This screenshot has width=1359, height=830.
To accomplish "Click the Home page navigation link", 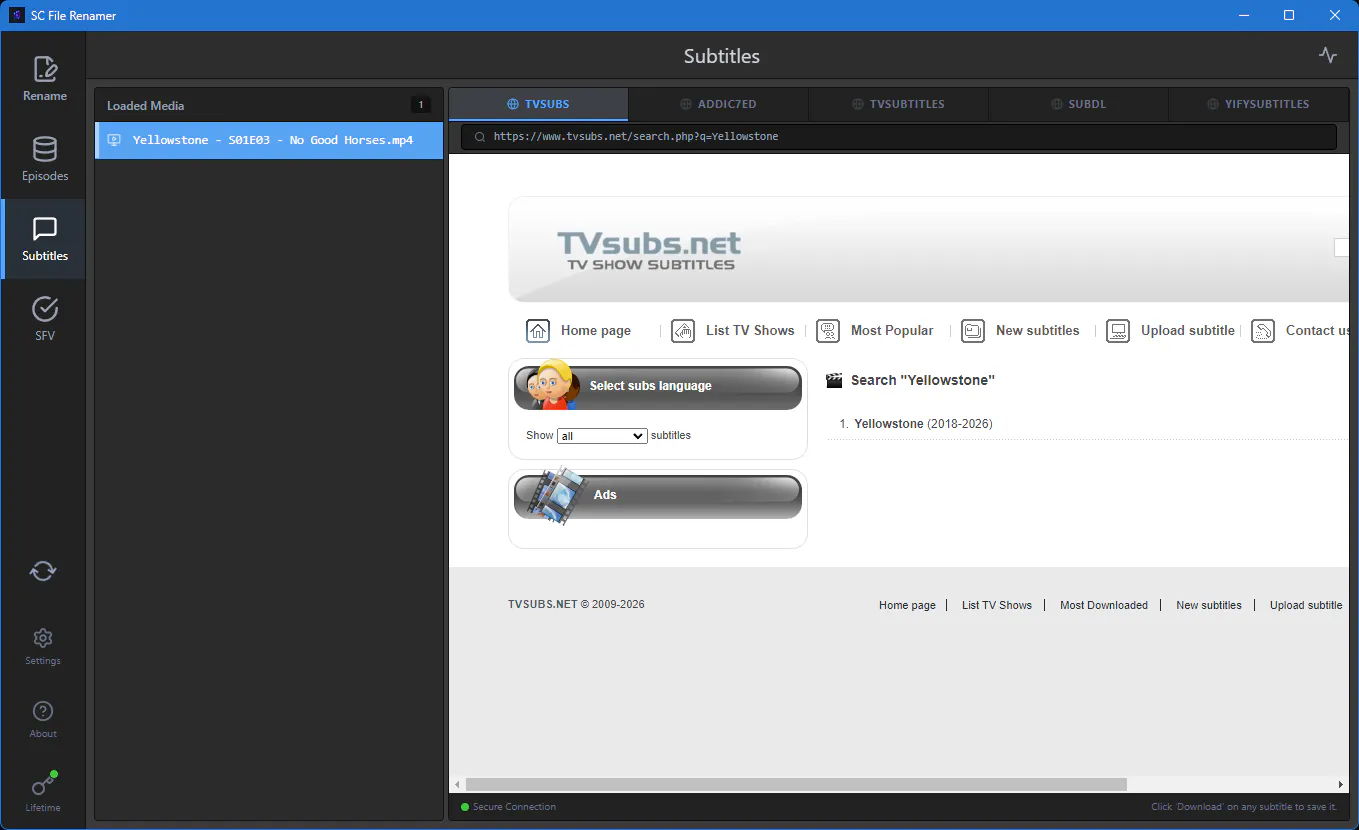I will 596,331.
